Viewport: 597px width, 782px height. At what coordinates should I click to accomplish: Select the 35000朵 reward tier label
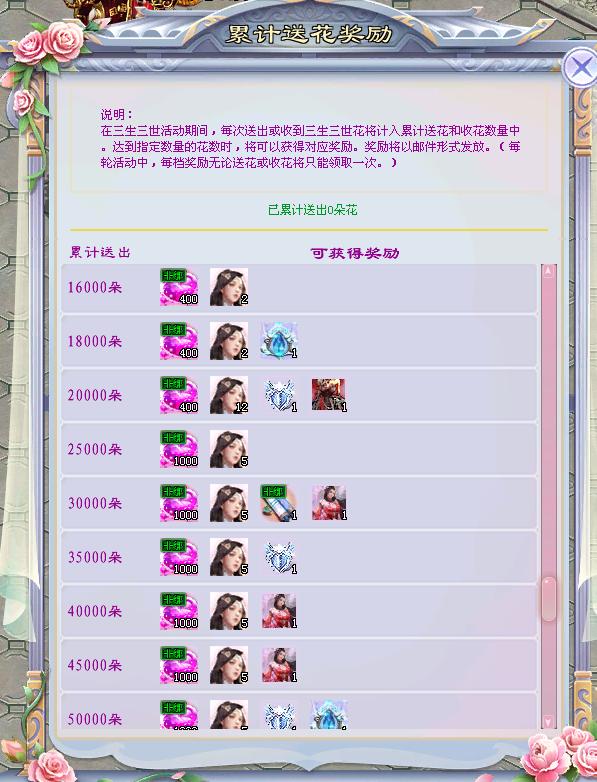click(95, 558)
